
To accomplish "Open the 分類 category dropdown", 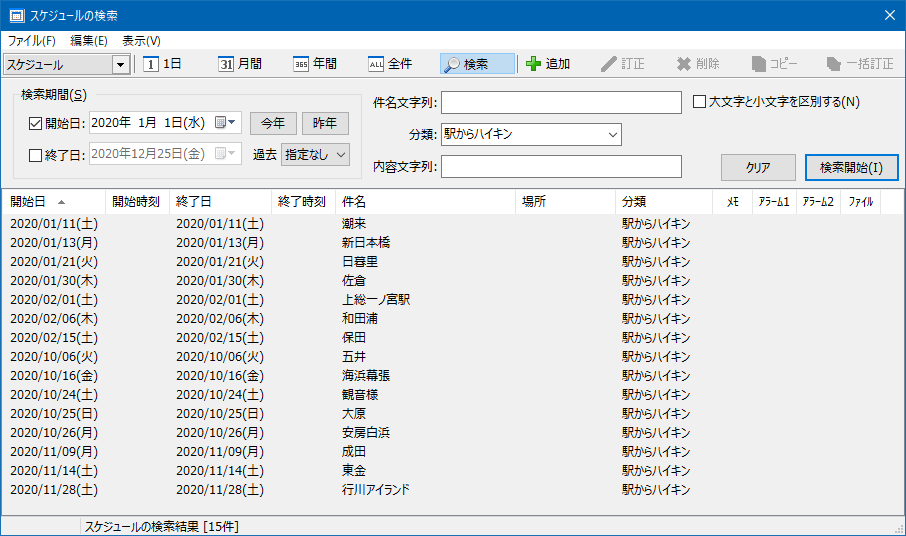I will [x=612, y=134].
